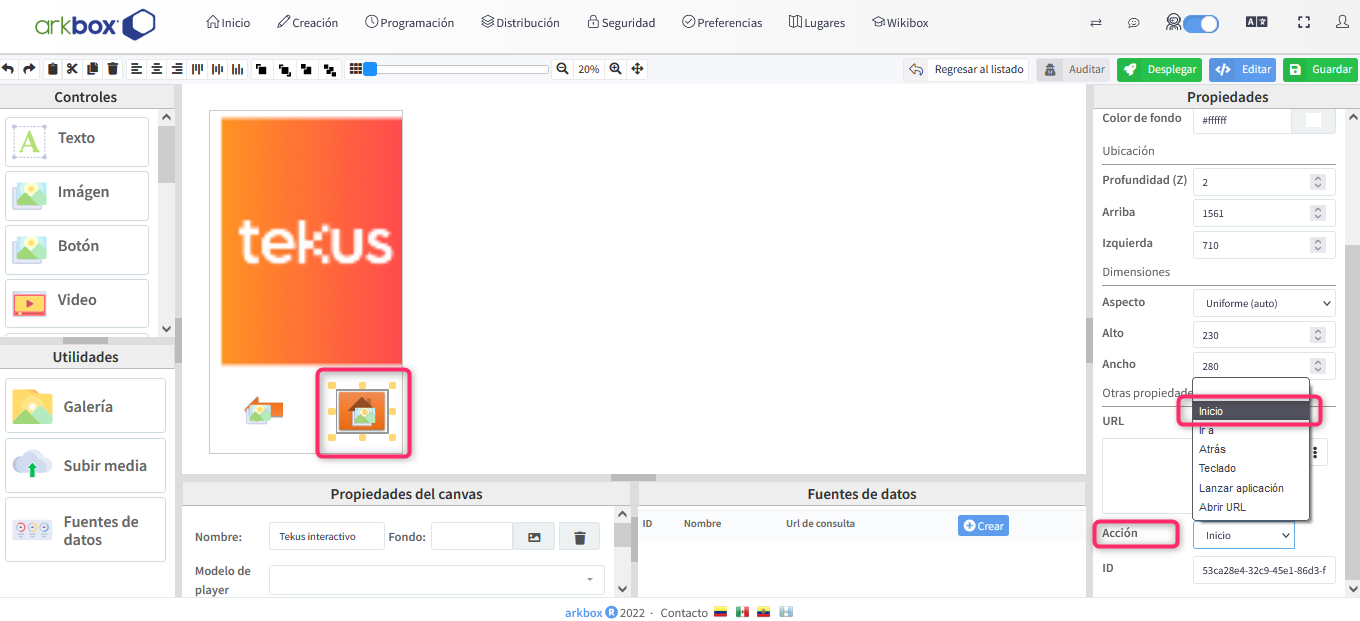This screenshot has height=621, width=1360.
Task: Click the scissors cut icon
Action: click(x=72, y=69)
